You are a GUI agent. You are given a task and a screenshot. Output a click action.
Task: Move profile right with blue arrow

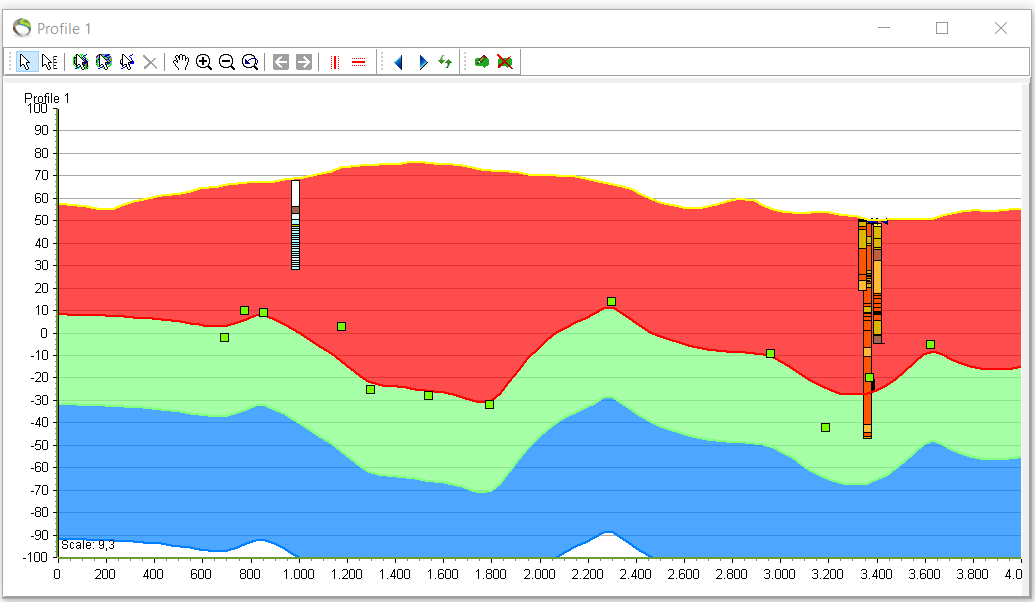click(x=422, y=62)
